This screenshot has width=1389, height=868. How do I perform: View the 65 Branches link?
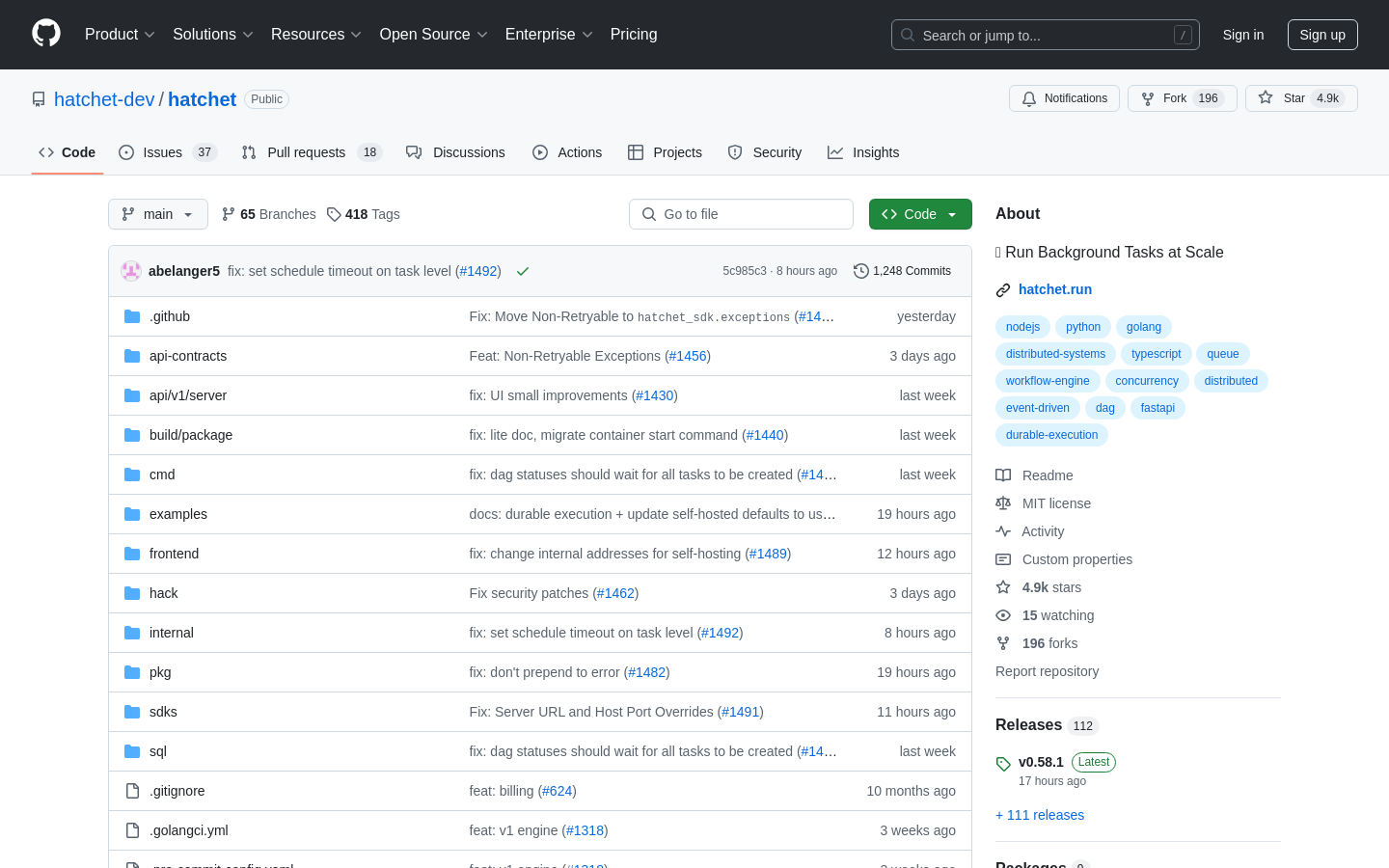269,214
